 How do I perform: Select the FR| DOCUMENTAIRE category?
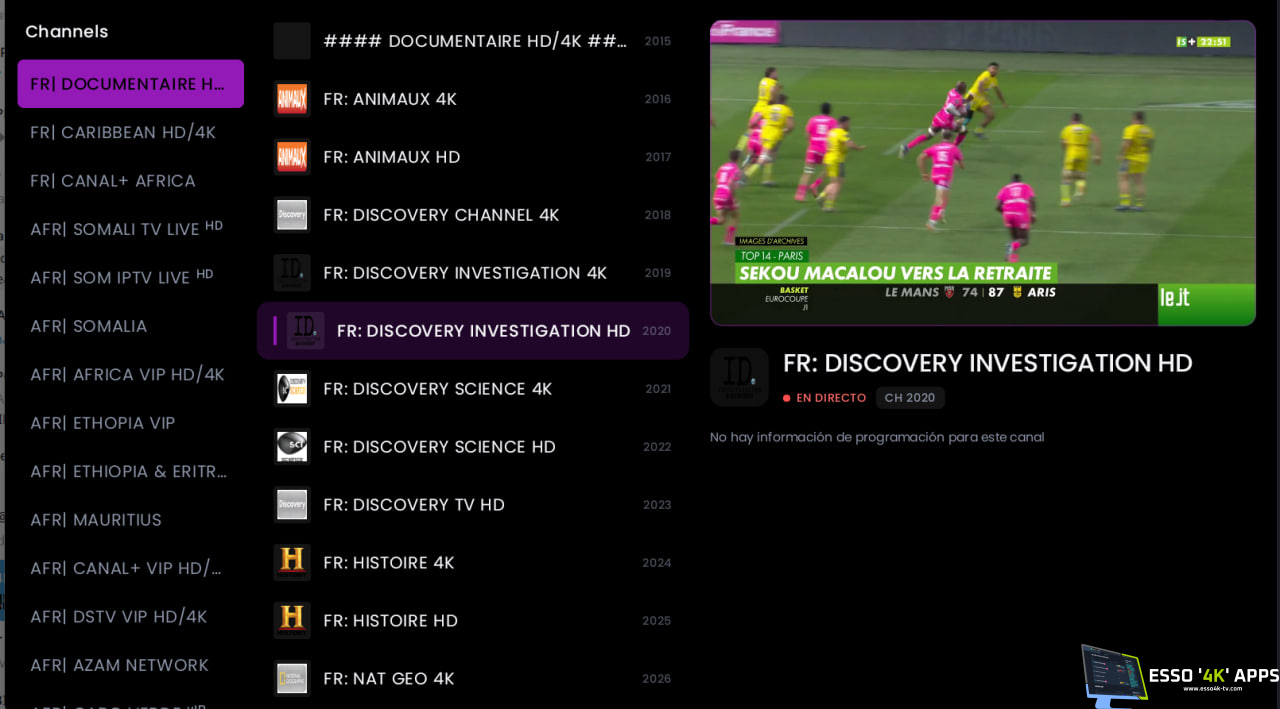point(131,84)
